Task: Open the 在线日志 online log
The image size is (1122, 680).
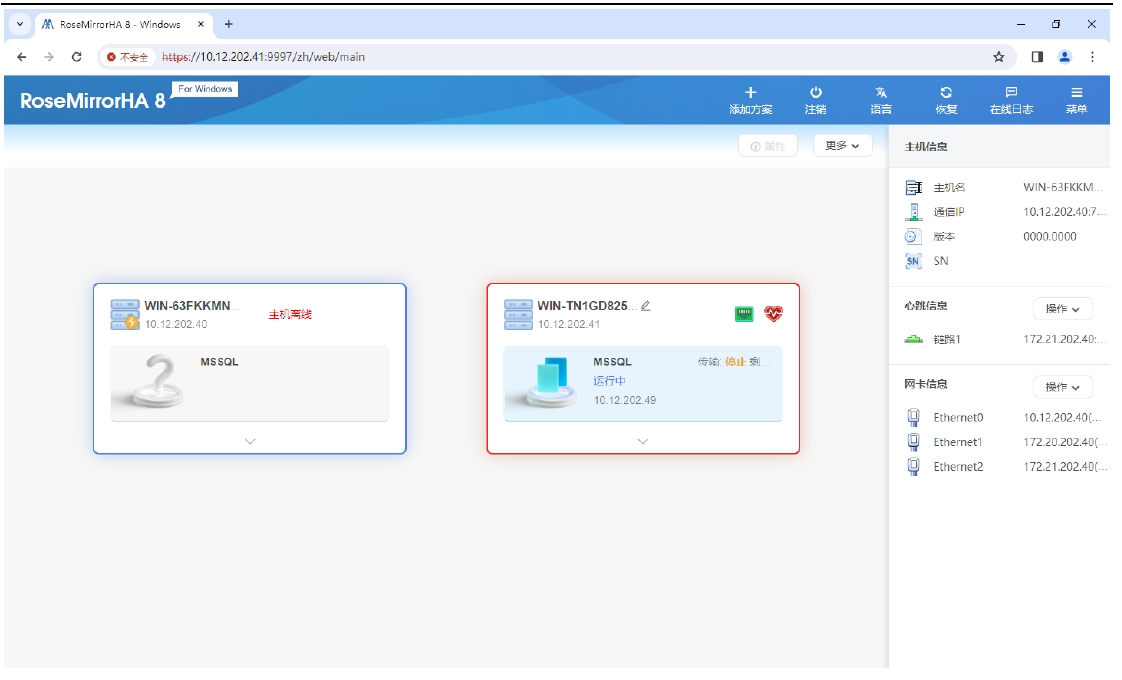Action: [1011, 100]
